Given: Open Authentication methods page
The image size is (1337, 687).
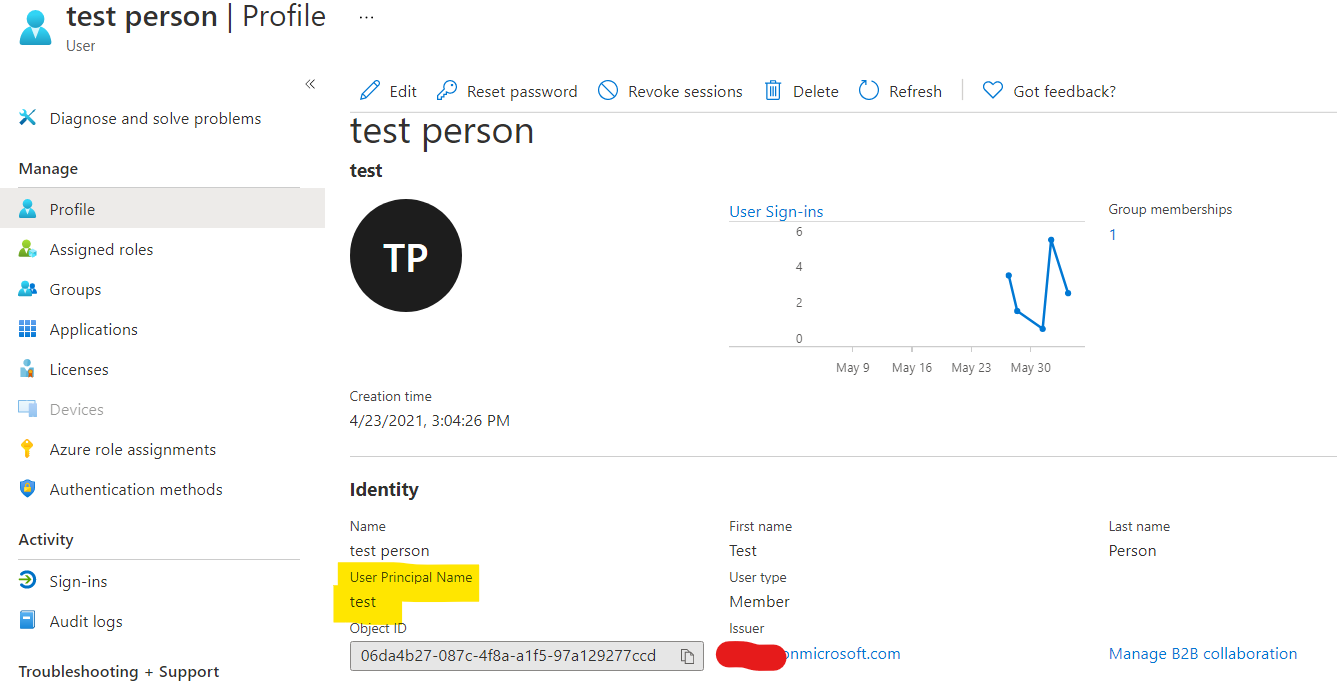Looking at the screenshot, I should point(136,489).
